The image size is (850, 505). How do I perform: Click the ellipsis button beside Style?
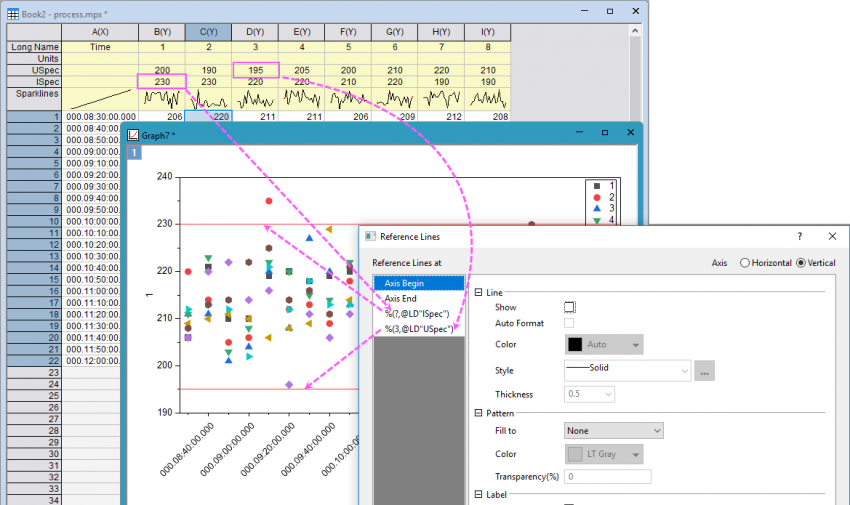[x=704, y=371]
